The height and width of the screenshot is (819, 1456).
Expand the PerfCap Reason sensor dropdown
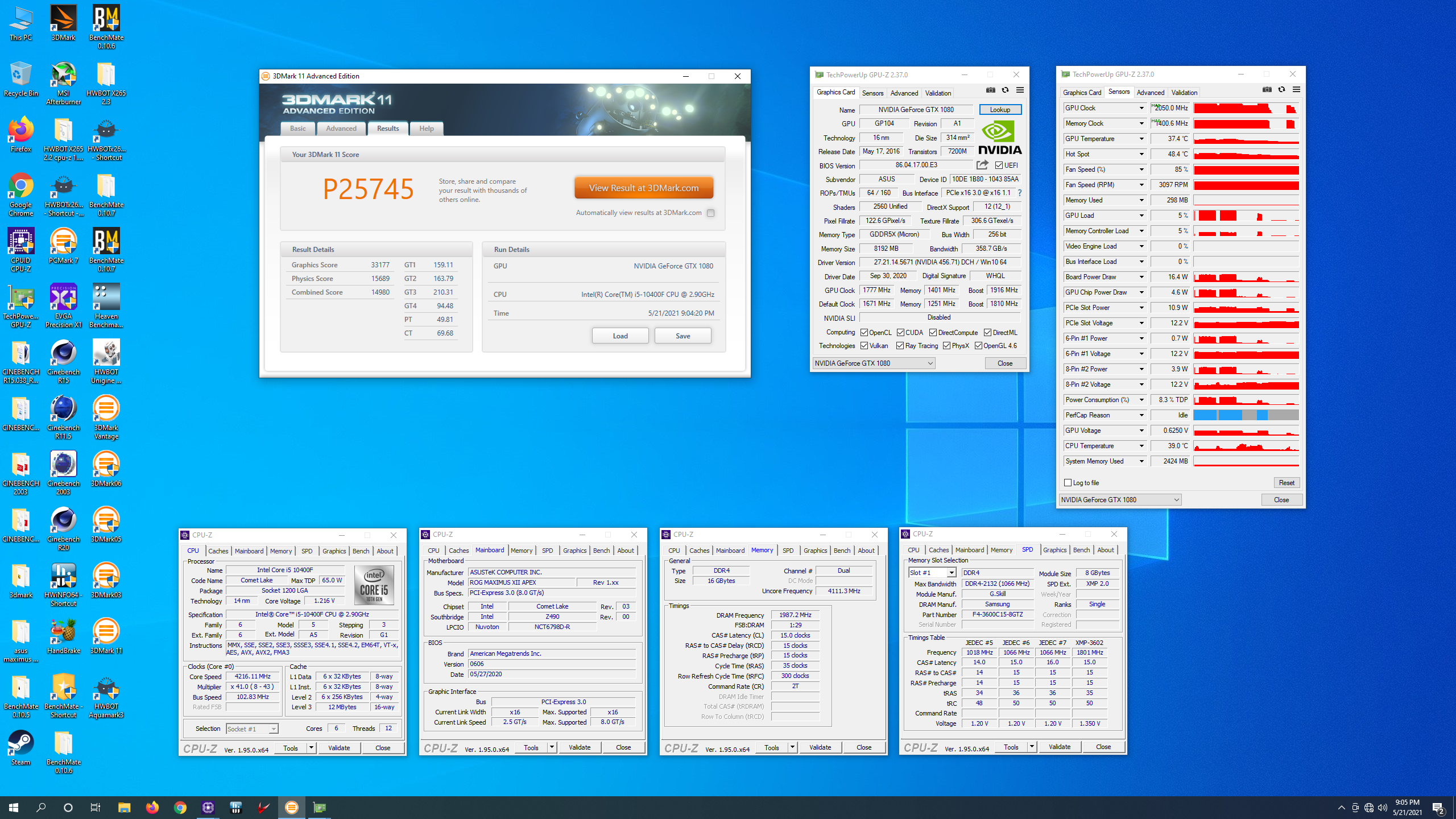1141,415
